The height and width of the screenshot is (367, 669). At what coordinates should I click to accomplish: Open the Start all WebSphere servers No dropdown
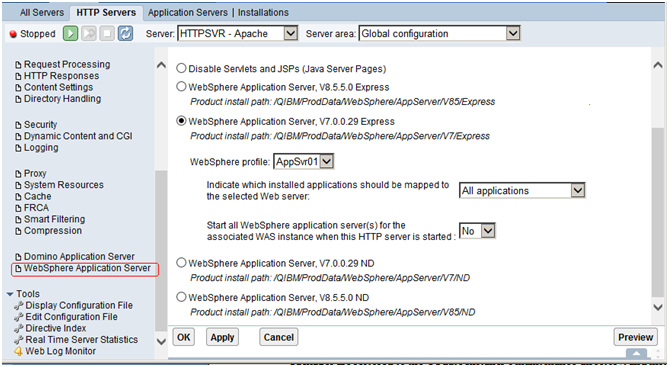pos(477,231)
